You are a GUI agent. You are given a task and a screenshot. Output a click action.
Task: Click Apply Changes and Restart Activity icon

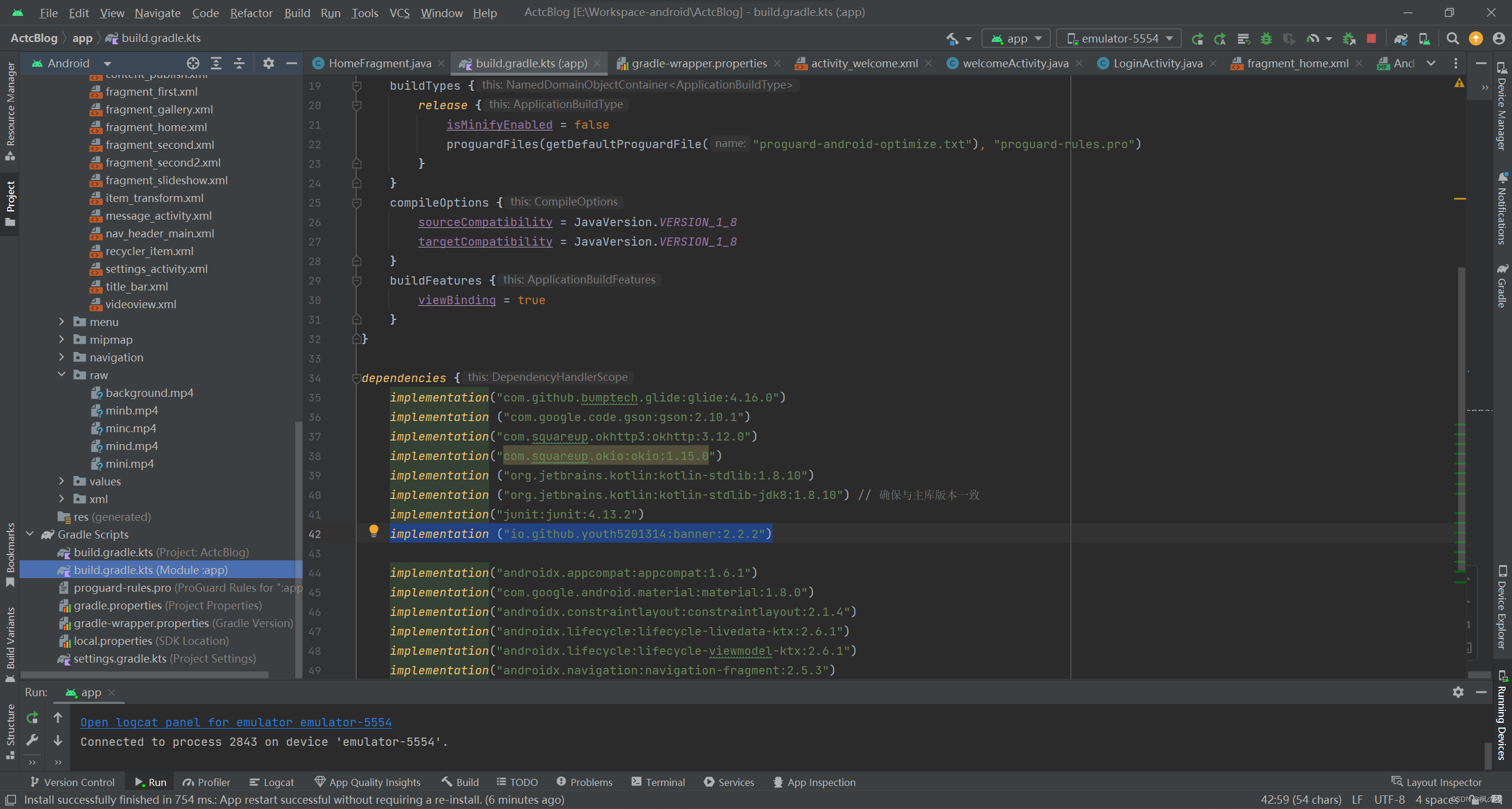(1220, 39)
